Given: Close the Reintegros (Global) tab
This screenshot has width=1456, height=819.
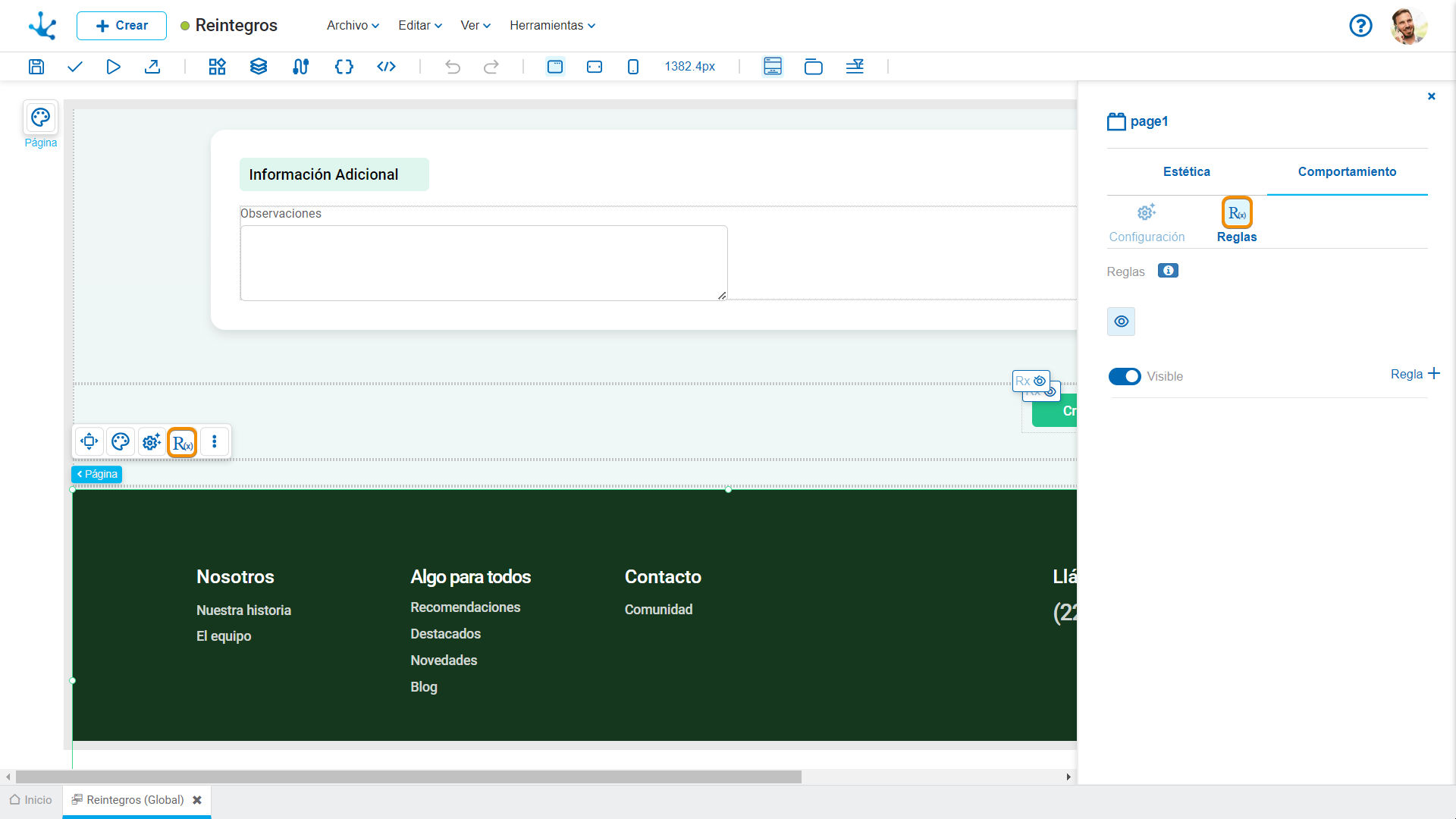Looking at the screenshot, I should [197, 800].
